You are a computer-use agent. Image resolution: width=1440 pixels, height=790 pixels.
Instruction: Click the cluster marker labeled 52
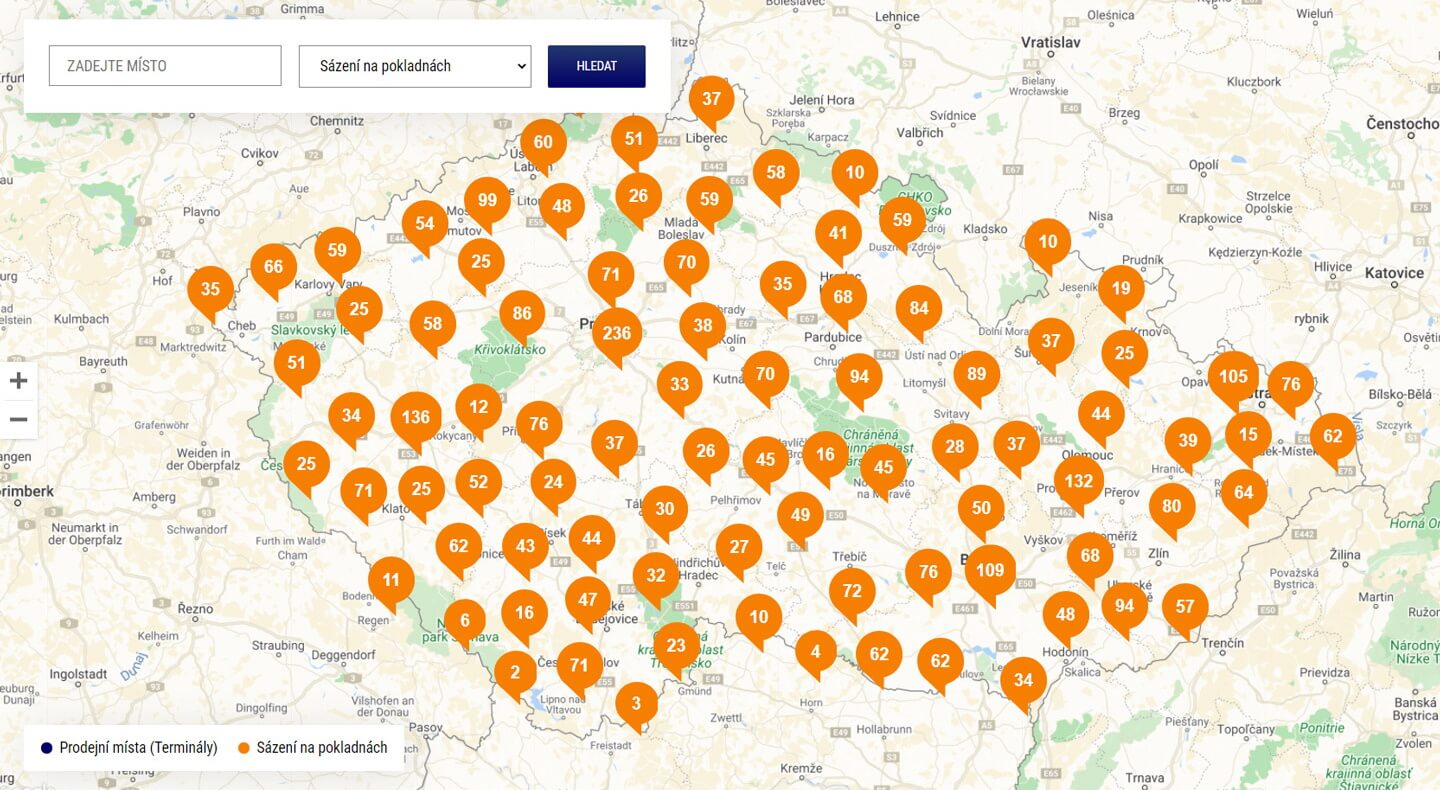point(479,482)
